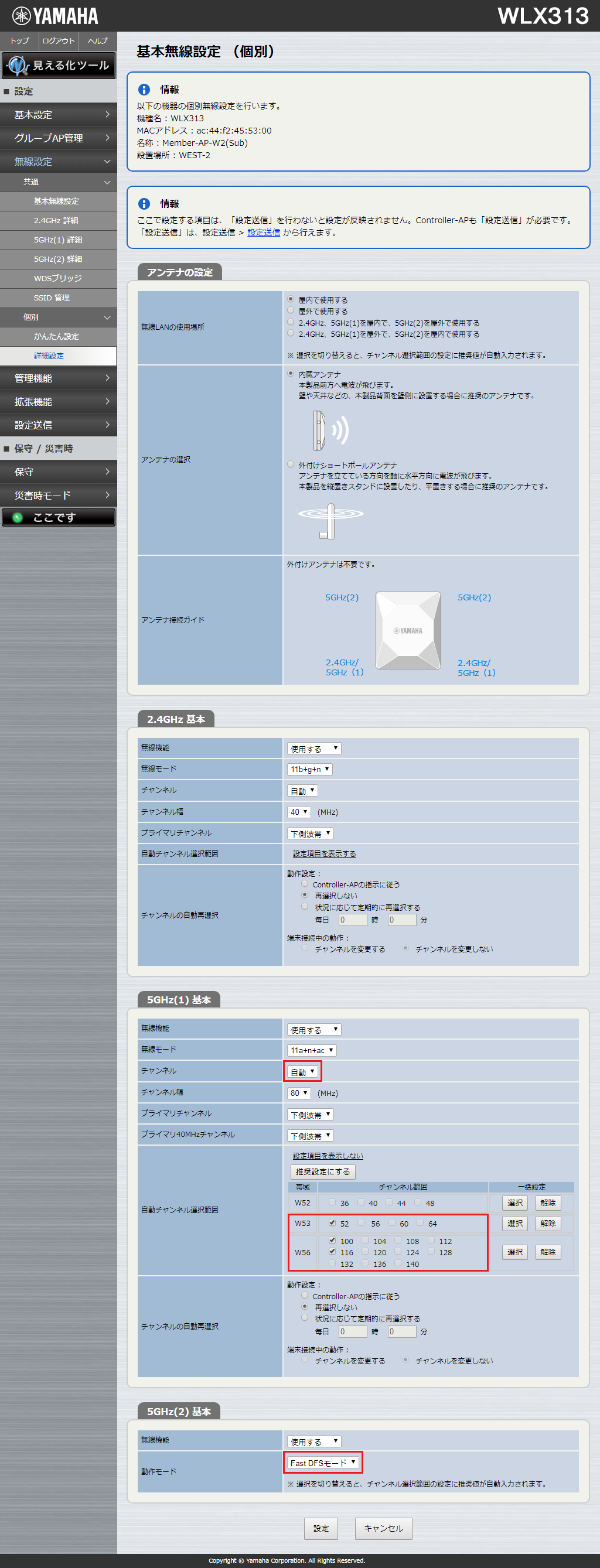Open SSID 管理 sidebar item
The width and height of the screenshot is (600, 1568).
click(x=59, y=298)
